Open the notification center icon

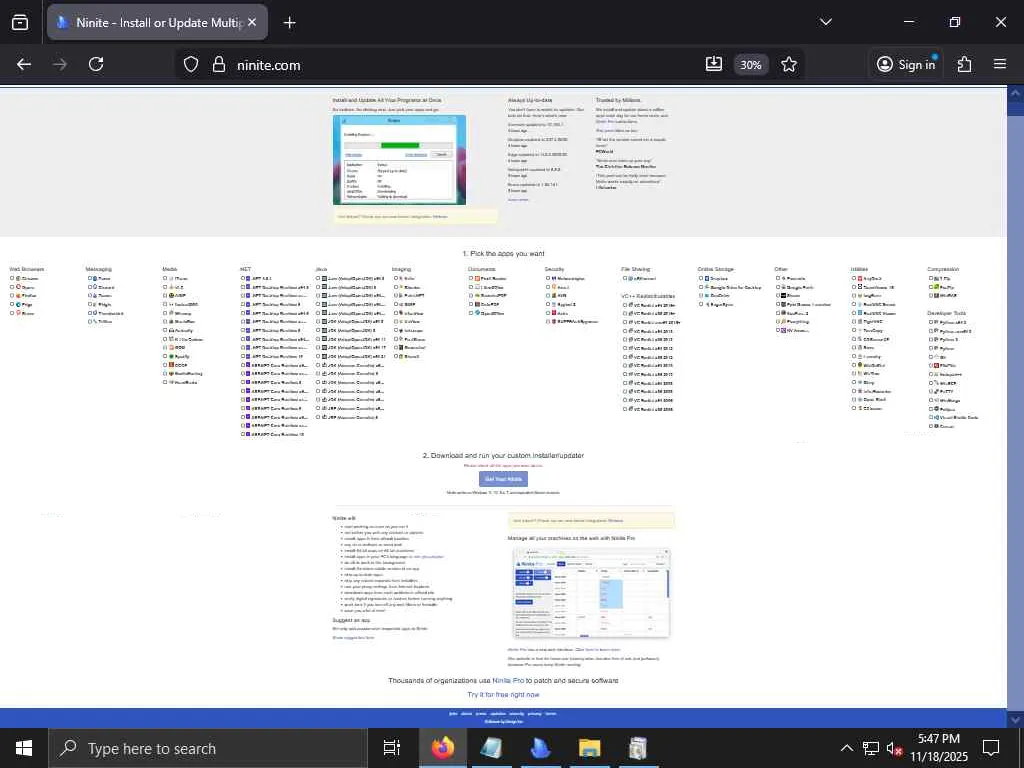991,748
